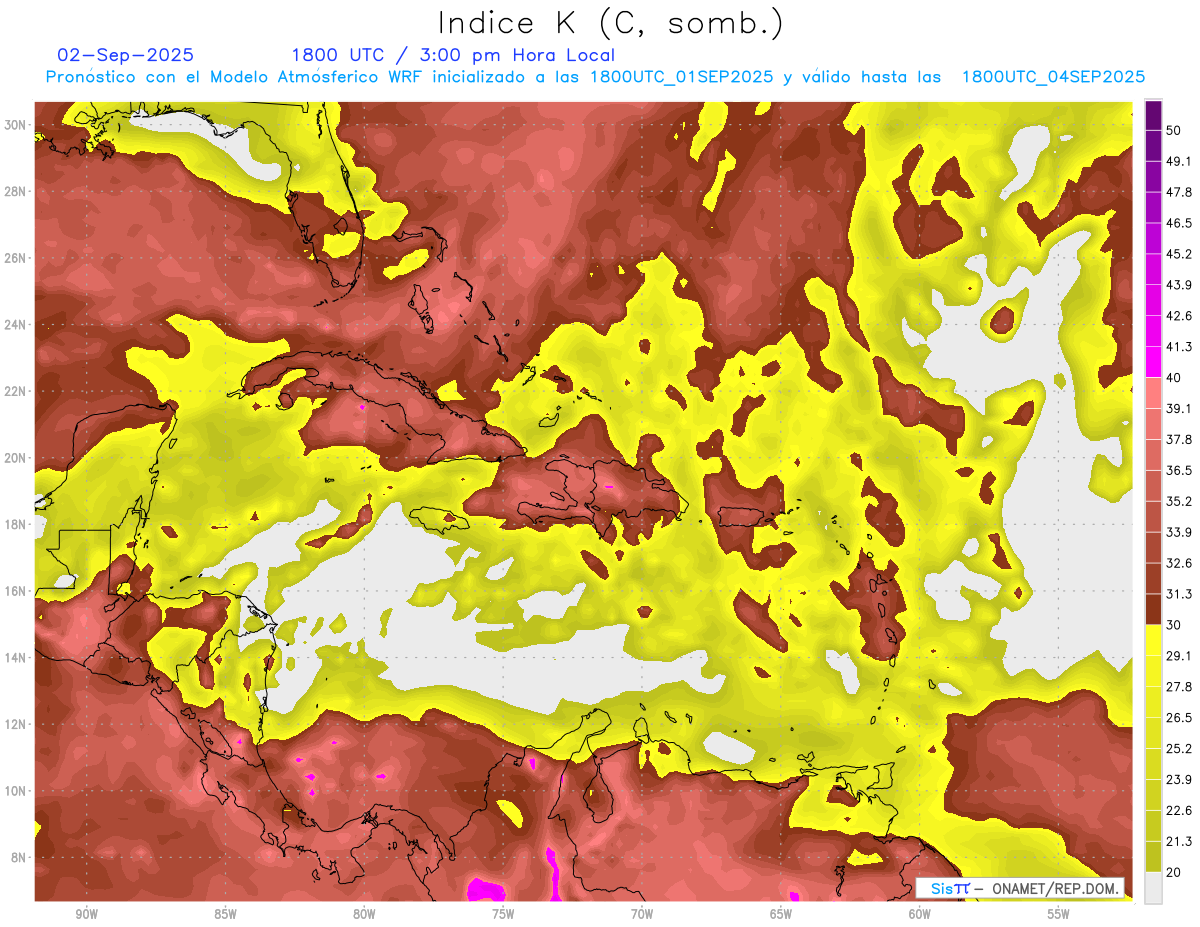Image resolution: width=1200 pixels, height=927 pixels.
Task: Click the 18N latitude axis label
Action: click(x=15, y=524)
